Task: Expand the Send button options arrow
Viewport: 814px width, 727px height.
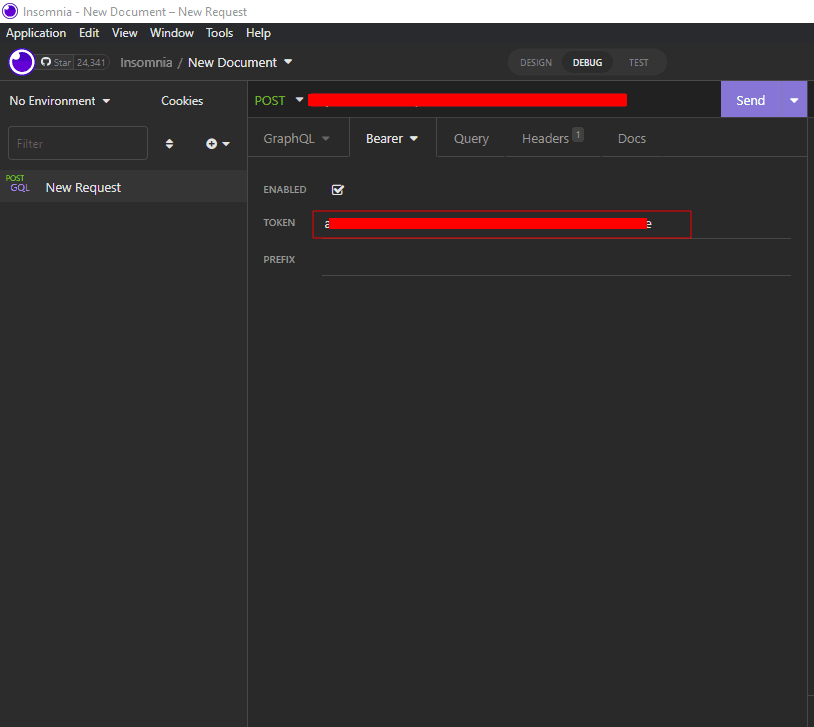Action: coord(794,100)
